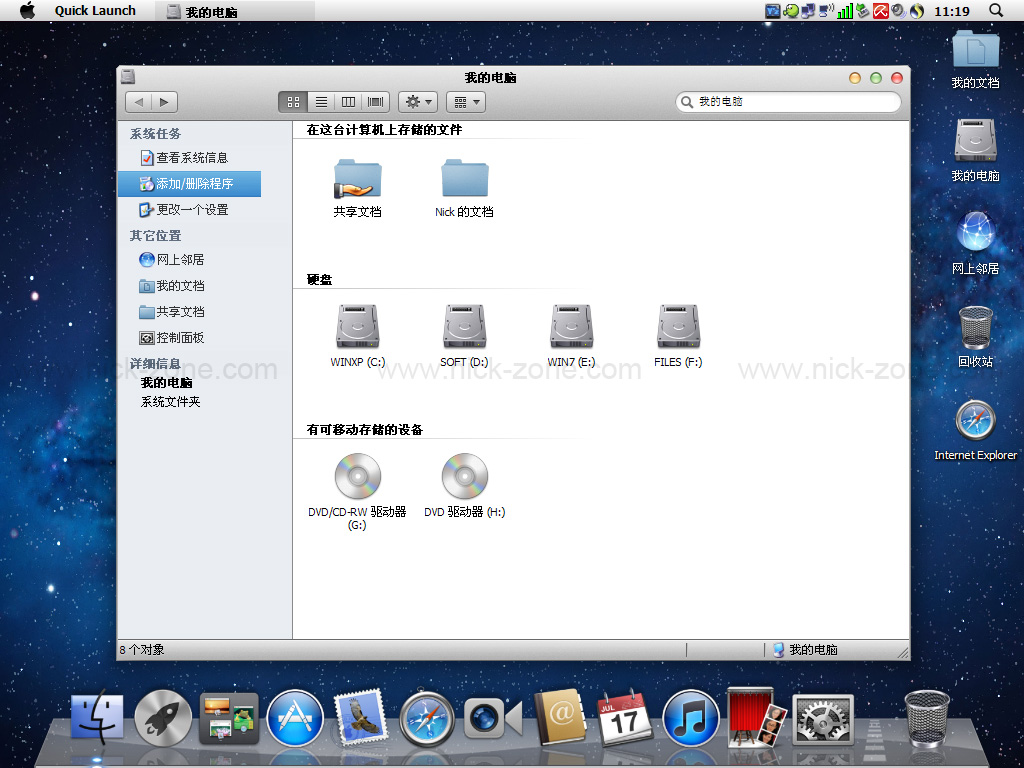Collapse the 其它位置 sidebar section

click(155, 236)
